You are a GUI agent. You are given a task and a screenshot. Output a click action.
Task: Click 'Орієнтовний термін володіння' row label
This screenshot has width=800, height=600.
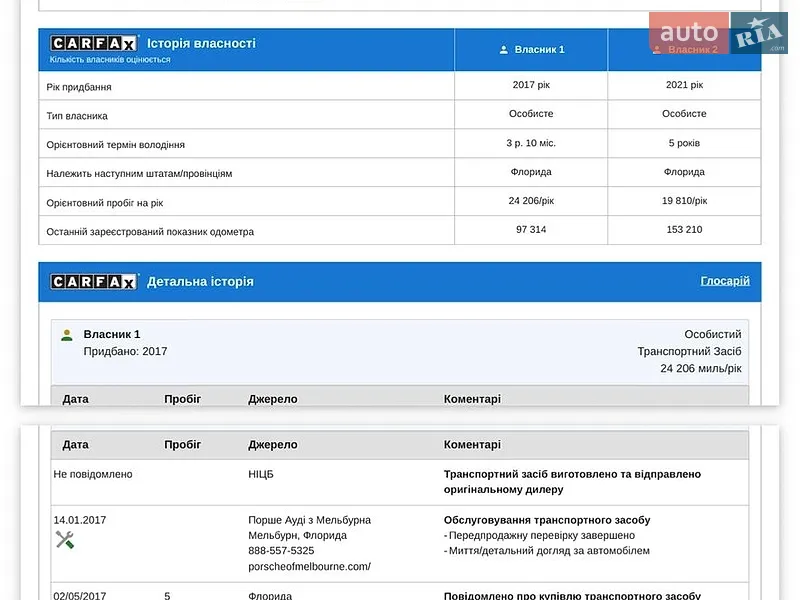coord(115,145)
